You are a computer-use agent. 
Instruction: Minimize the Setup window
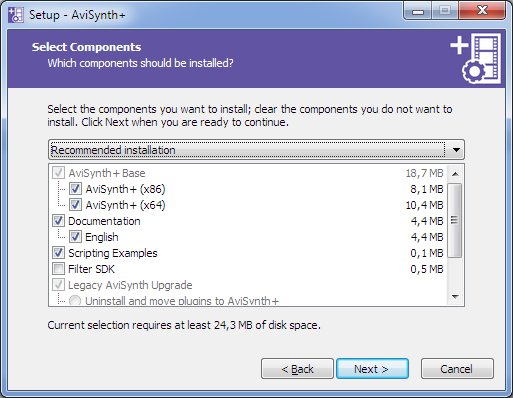(x=417, y=11)
